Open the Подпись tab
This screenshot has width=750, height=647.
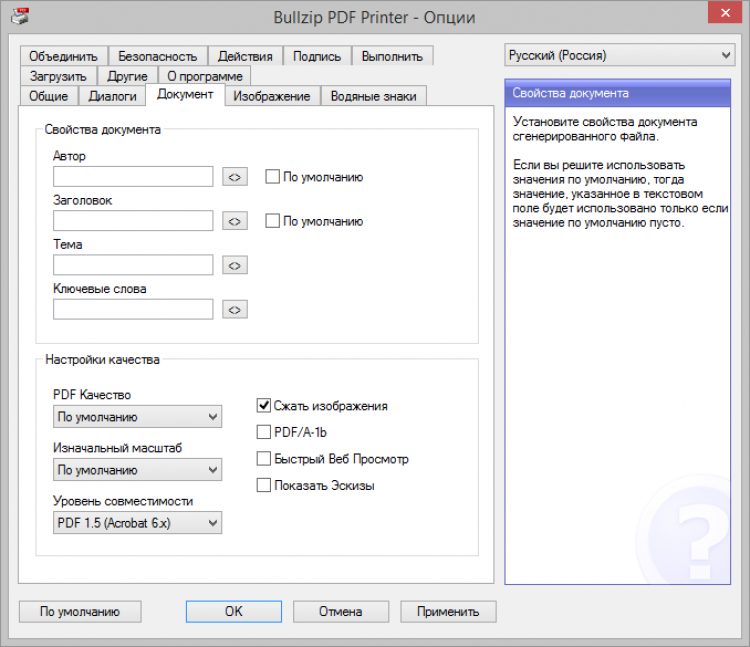(317, 56)
